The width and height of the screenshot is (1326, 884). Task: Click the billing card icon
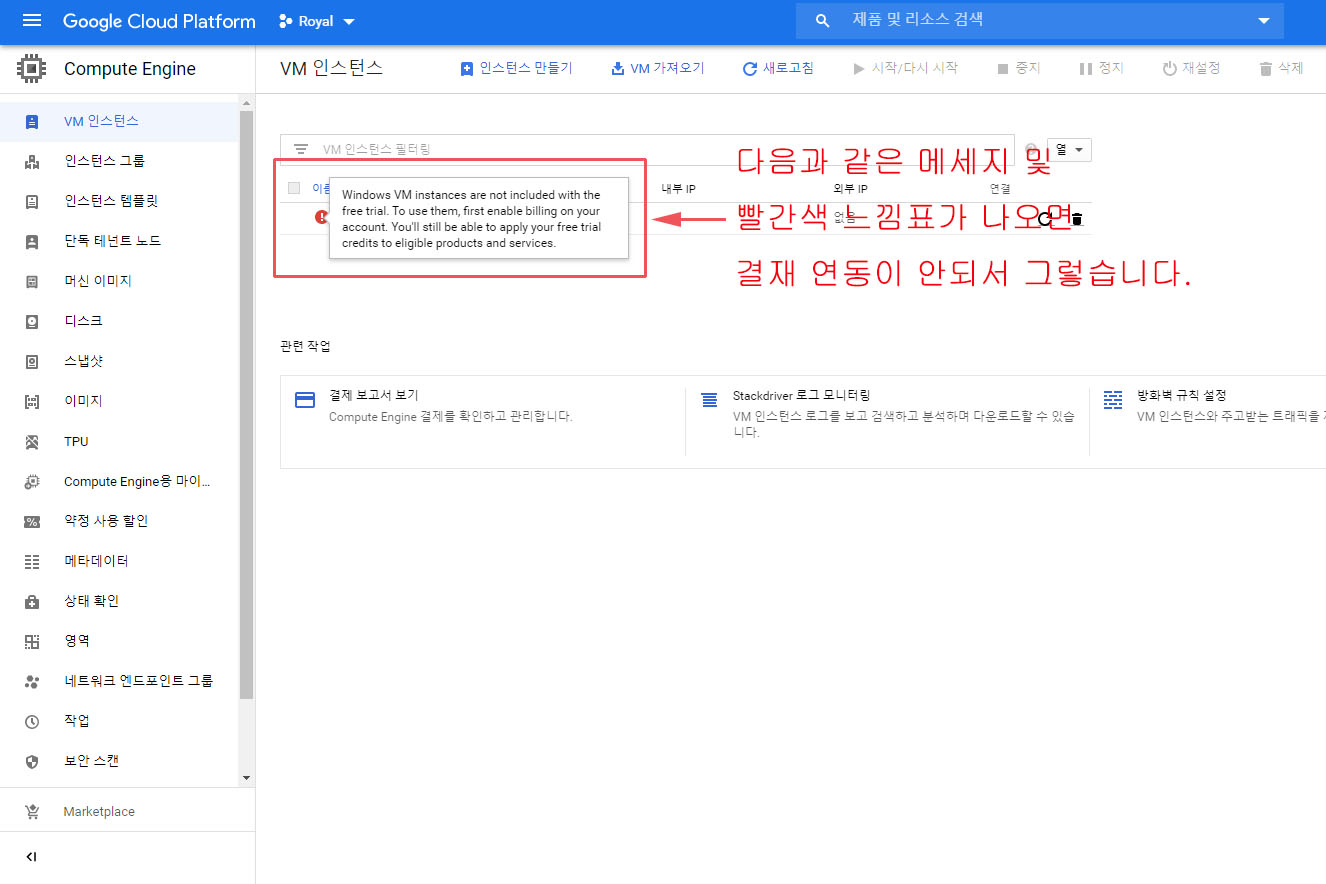click(x=305, y=400)
